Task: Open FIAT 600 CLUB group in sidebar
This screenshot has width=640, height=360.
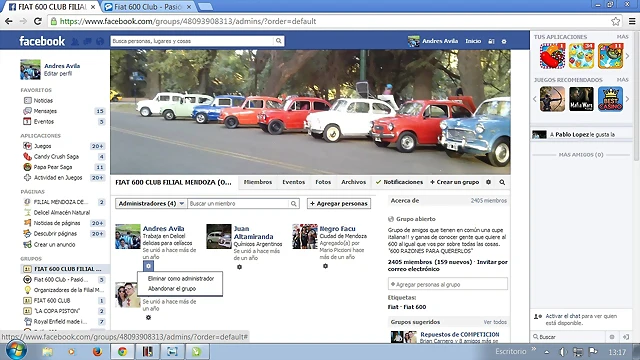Action: click(52, 300)
